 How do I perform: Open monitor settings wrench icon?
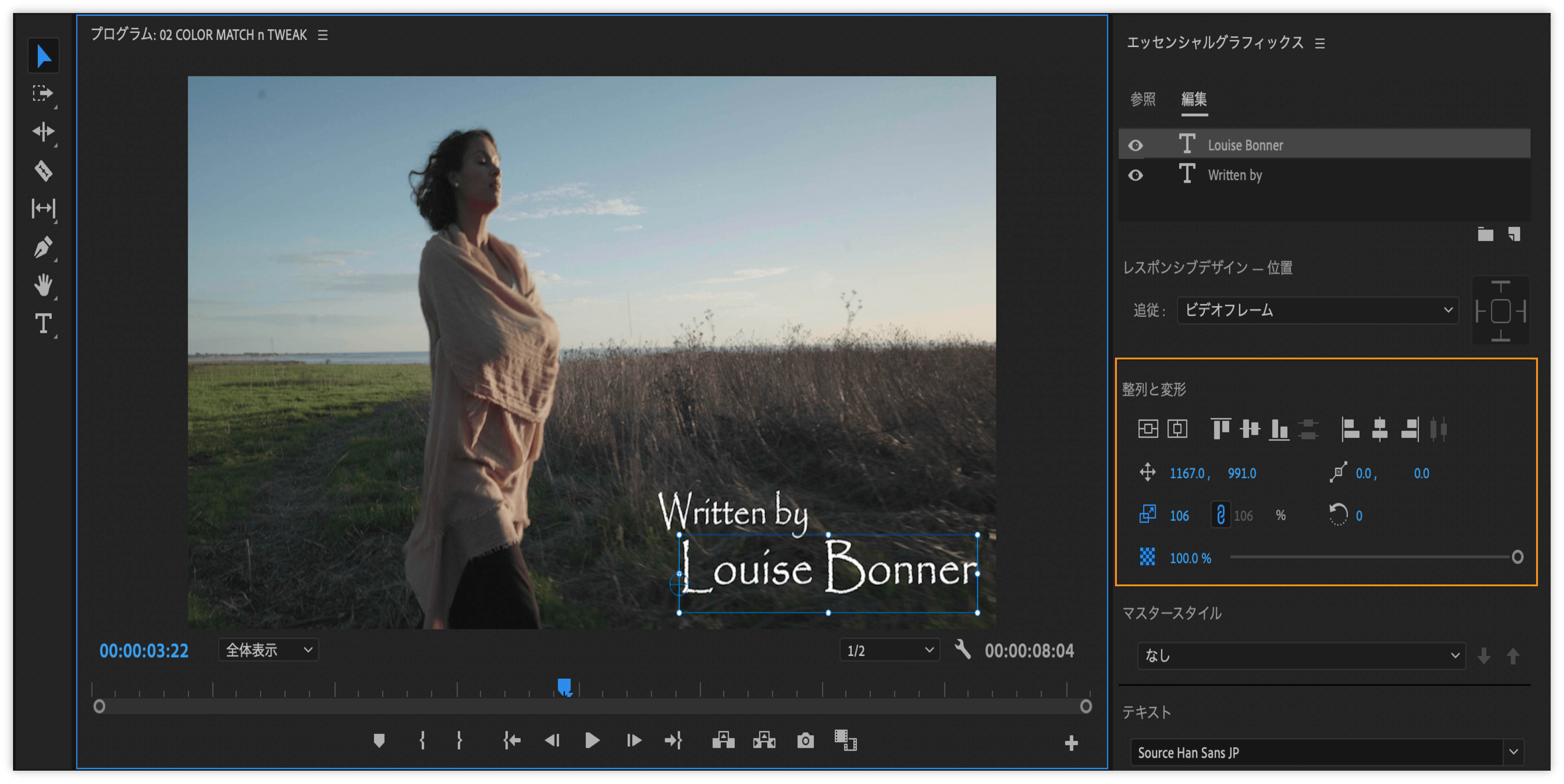click(962, 650)
